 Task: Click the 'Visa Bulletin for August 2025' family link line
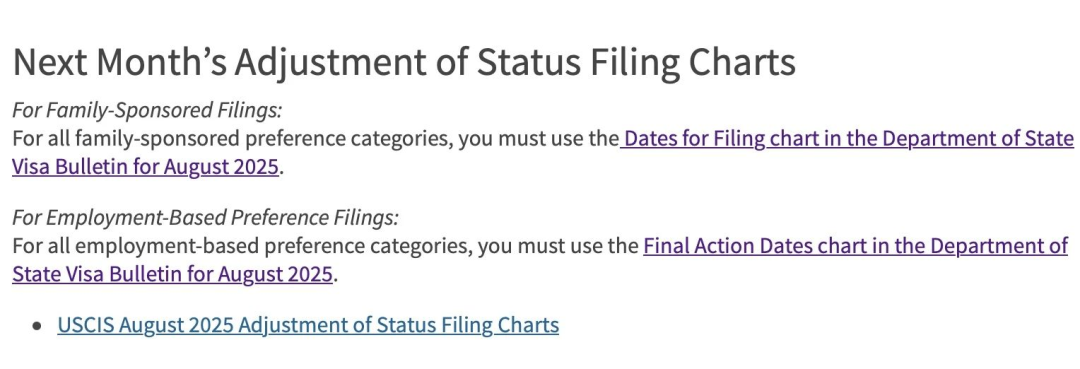(x=145, y=168)
